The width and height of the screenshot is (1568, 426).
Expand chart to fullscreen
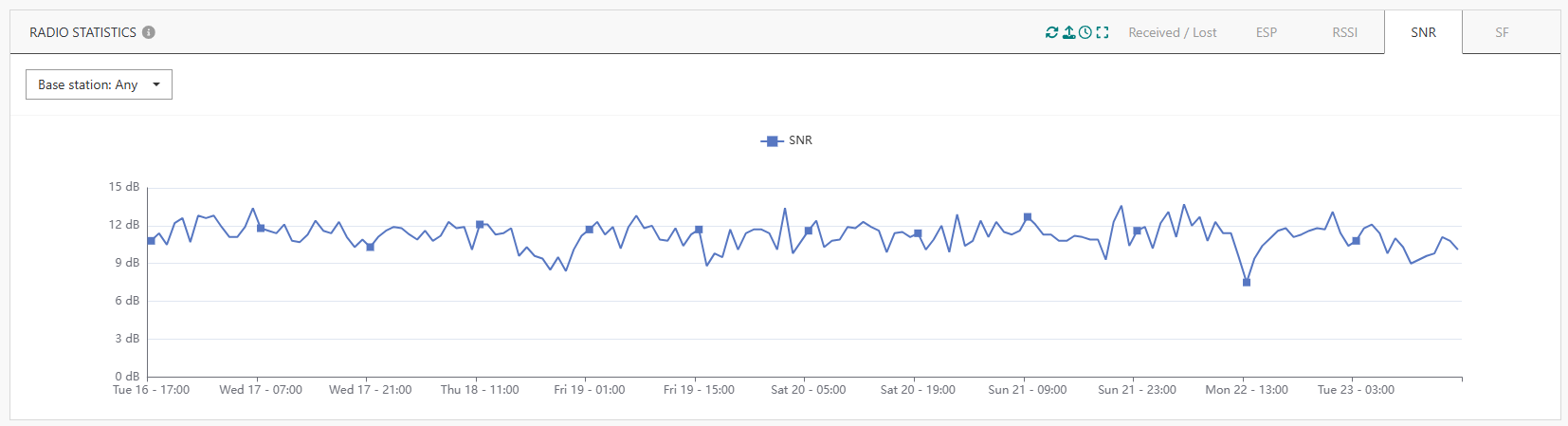point(1103,32)
